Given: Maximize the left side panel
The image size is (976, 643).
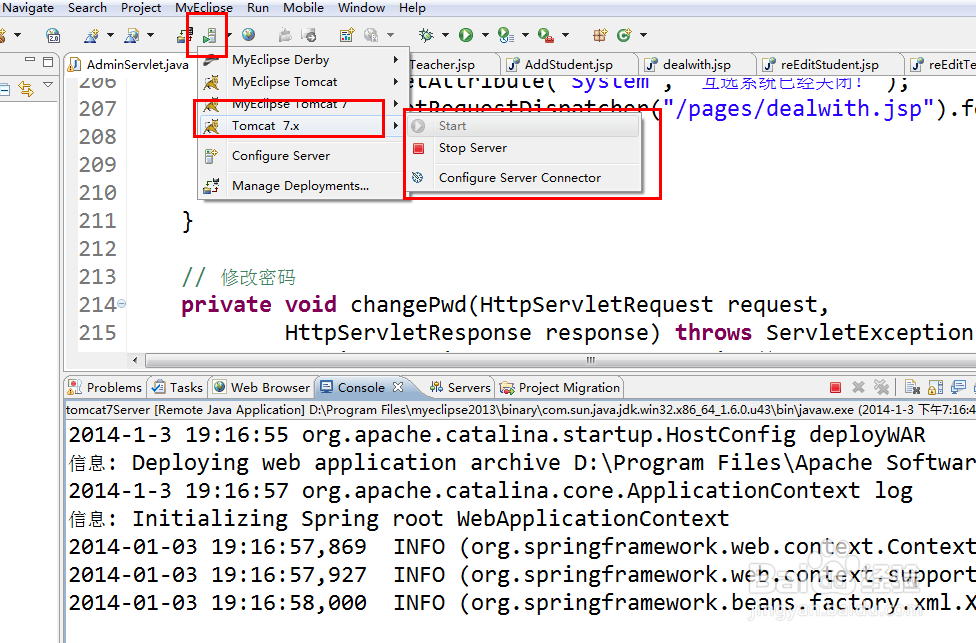Looking at the screenshot, I should point(48,62).
